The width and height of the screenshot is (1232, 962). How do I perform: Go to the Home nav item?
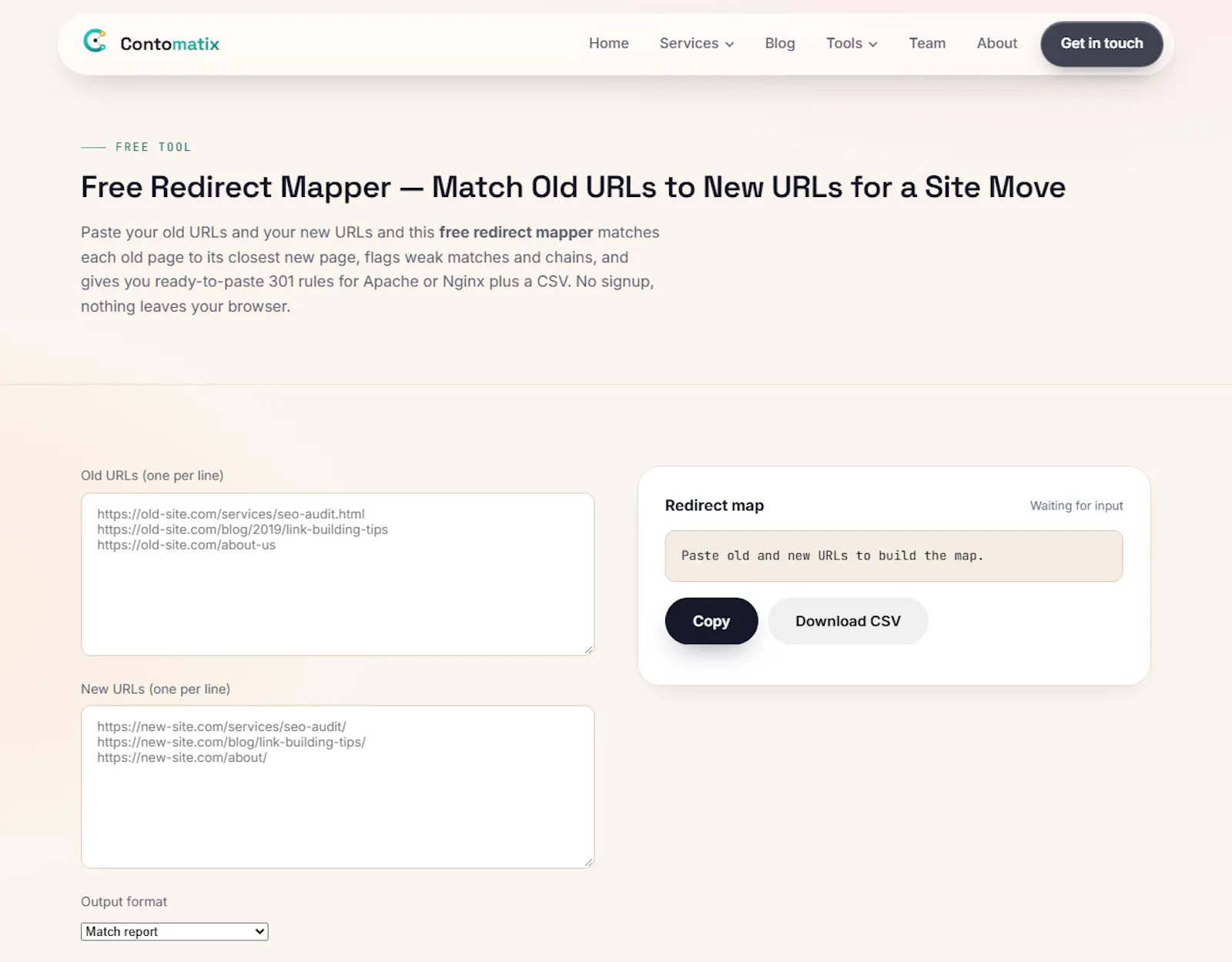click(x=608, y=43)
